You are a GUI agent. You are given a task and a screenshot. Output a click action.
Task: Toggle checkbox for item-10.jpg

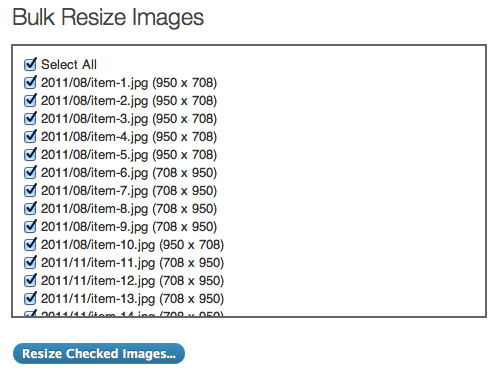30,244
